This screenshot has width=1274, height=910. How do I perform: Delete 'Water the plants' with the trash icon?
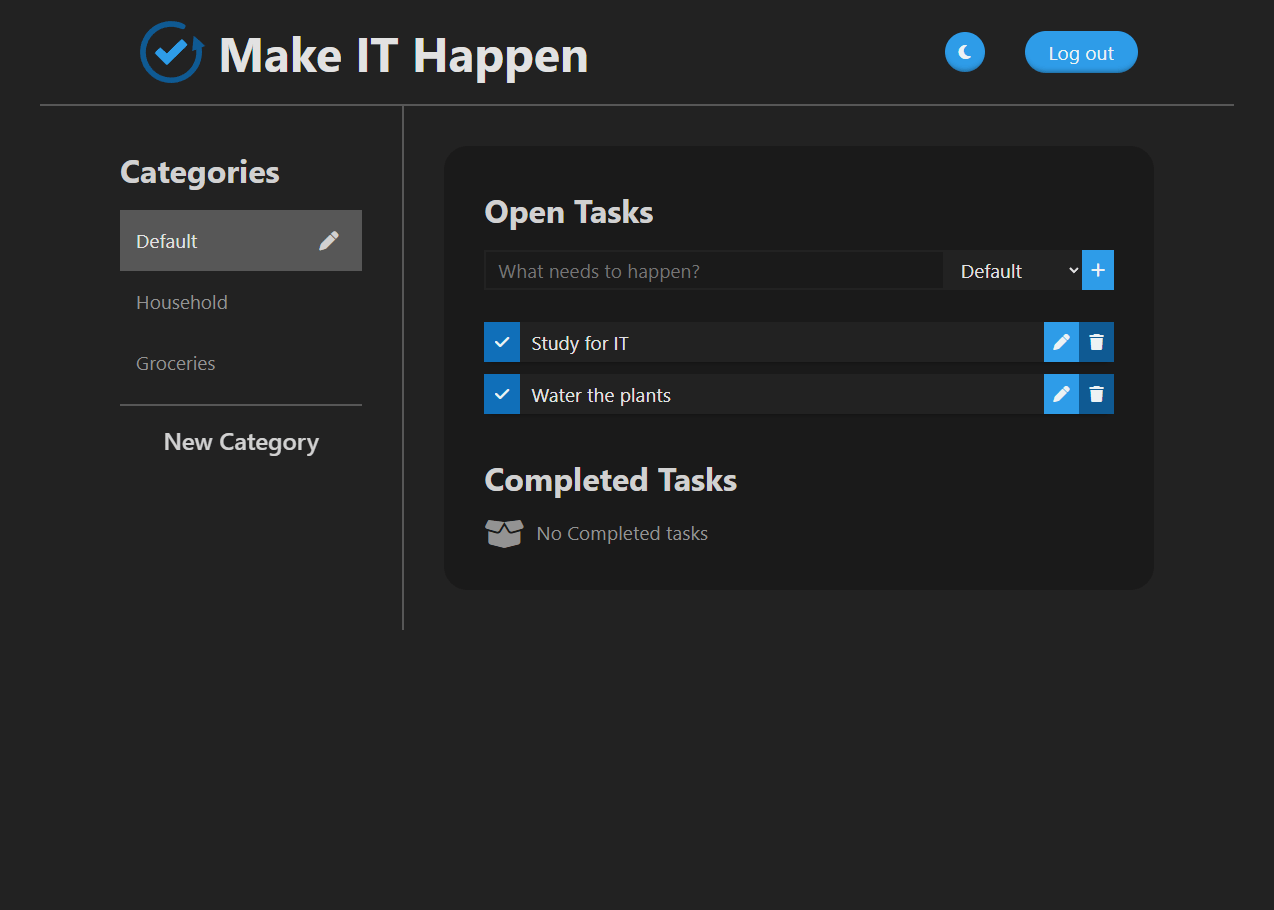click(1097, 393)
